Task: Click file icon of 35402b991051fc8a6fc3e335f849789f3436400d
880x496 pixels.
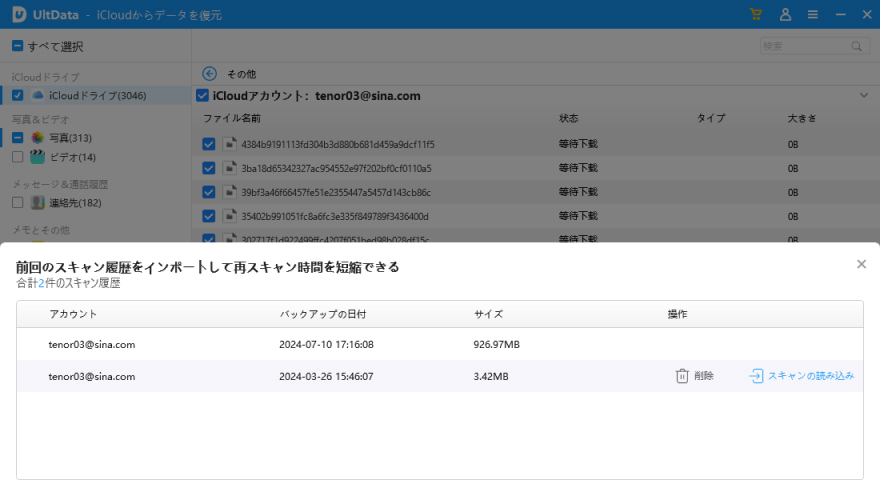Action: click(x=229, y=216)
